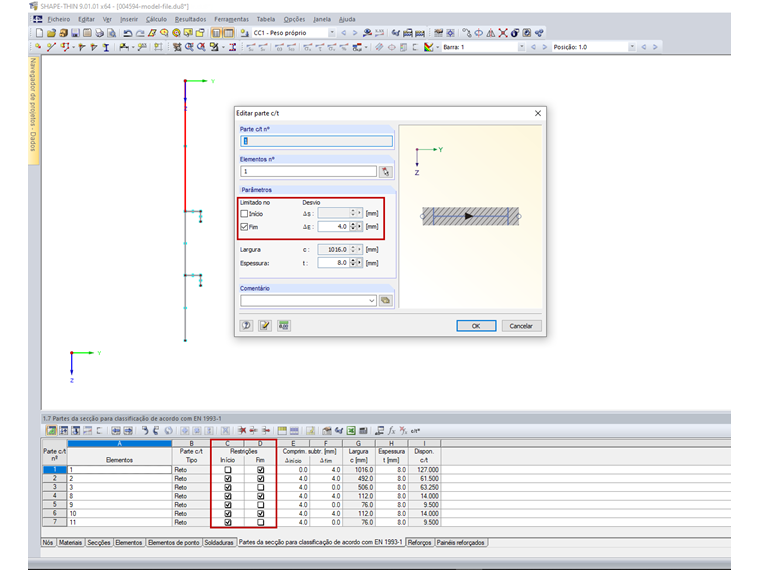Open the Posição: 1.0 dropdown
760x570 pixels.
tap(632, 47)
